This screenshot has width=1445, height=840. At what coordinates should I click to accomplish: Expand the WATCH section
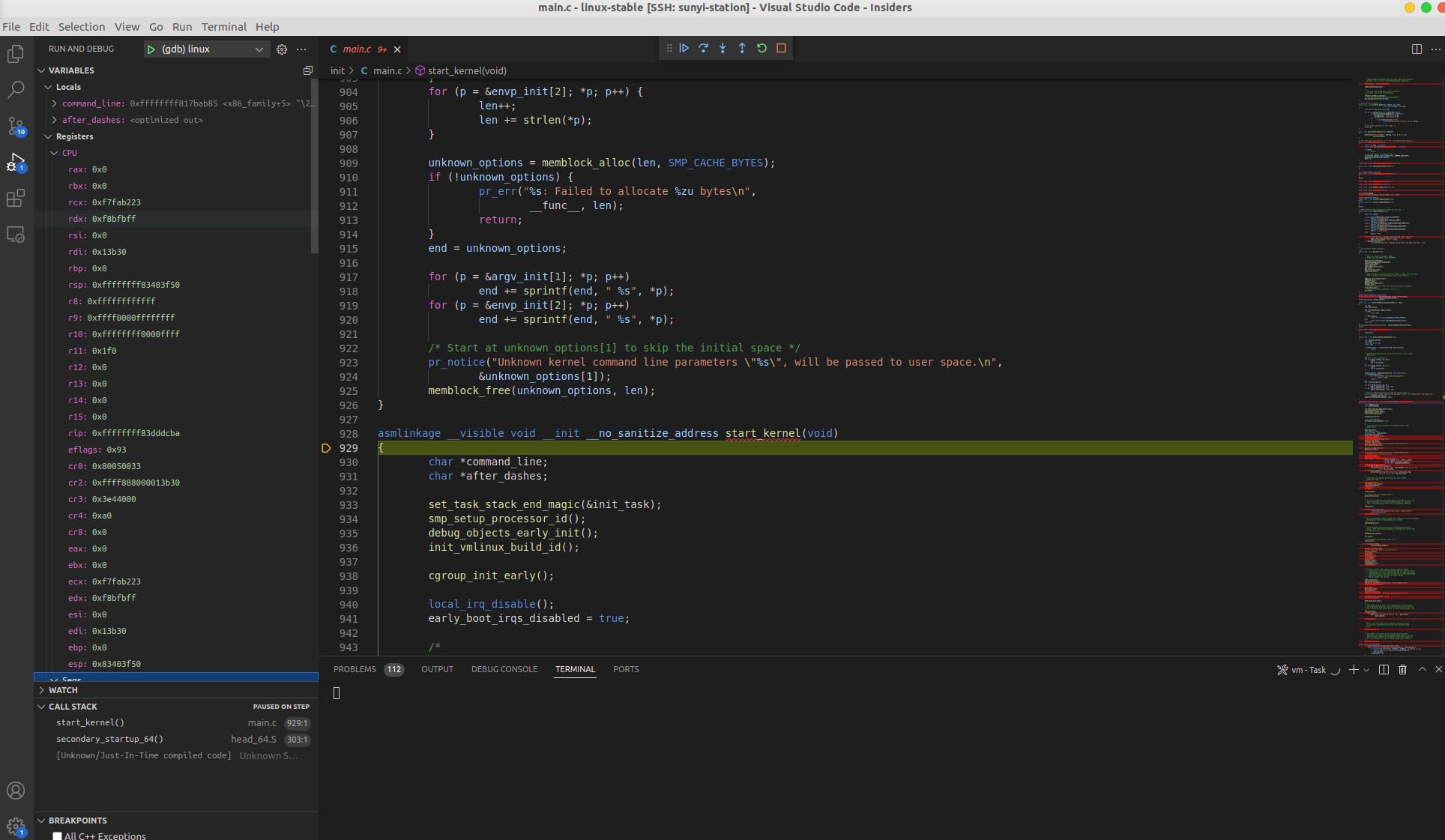pyautogui.click(x=63, y=690)
